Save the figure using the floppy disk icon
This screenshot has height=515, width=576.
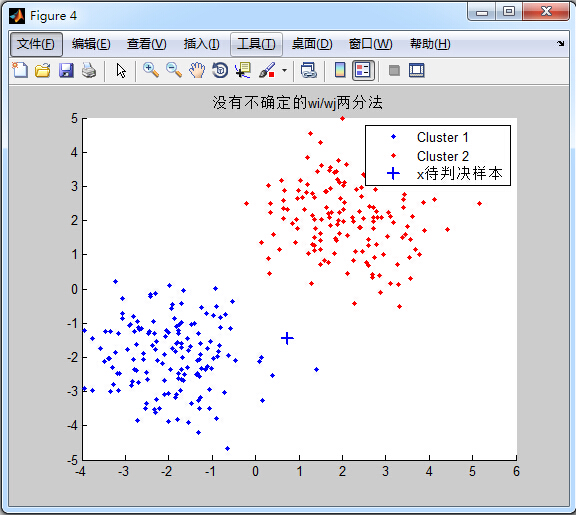pos(66,70)
